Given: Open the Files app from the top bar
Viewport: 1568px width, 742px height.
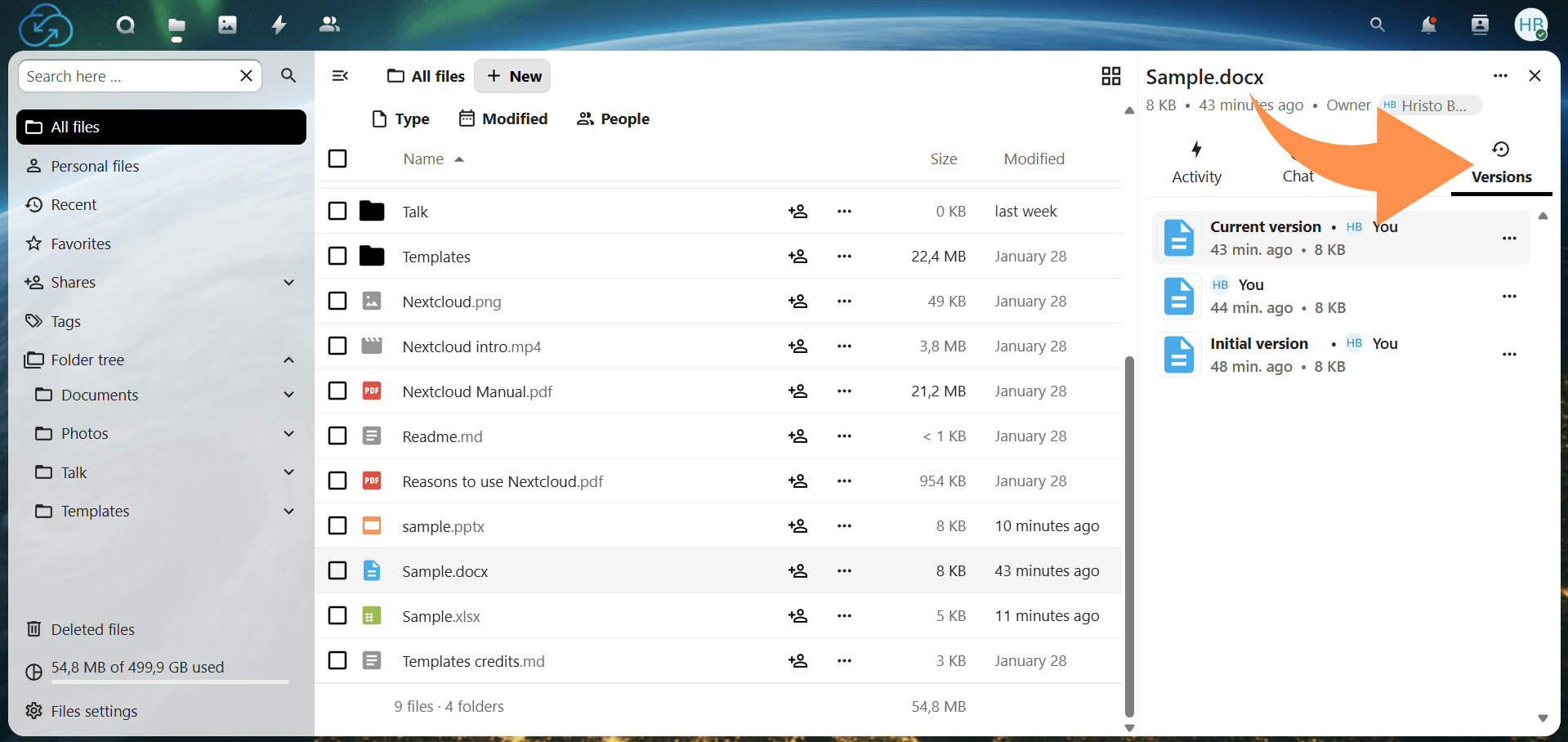Looking at the screenshot, I should pyautogui.click(x=176, y=25).
